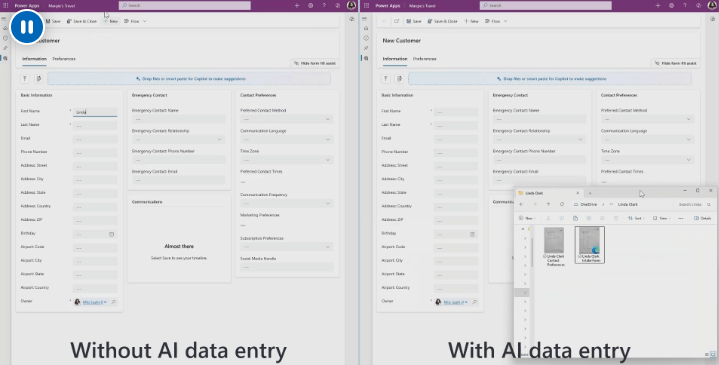Viewport: 719px width, 365px height.
Task: Click back arrow in right command bar
Action: pyautogui.click(x=384, y=21)
